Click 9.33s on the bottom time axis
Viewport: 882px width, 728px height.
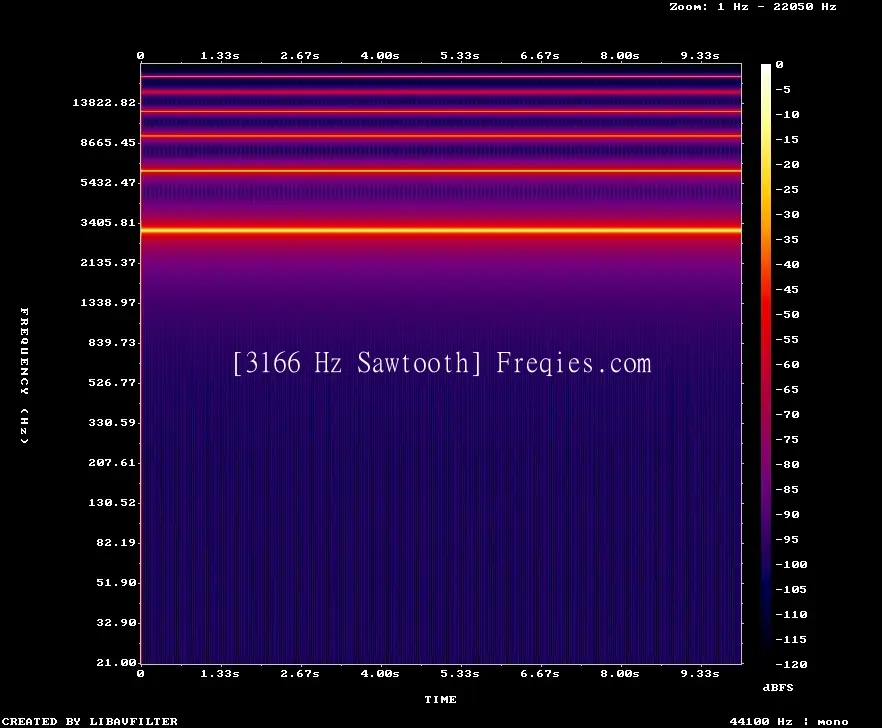coord(700,673)
